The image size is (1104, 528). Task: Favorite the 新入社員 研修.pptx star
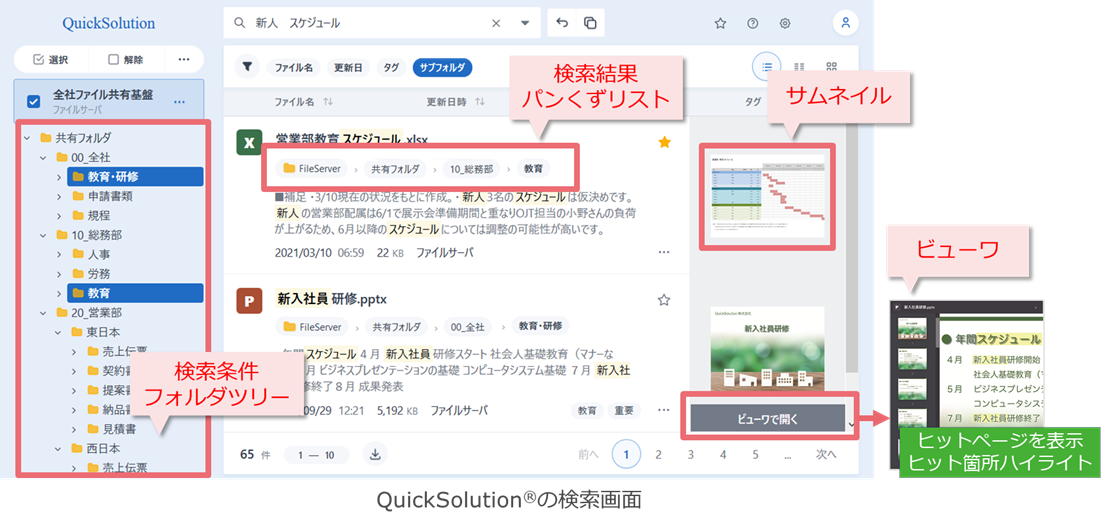point(663,300)
